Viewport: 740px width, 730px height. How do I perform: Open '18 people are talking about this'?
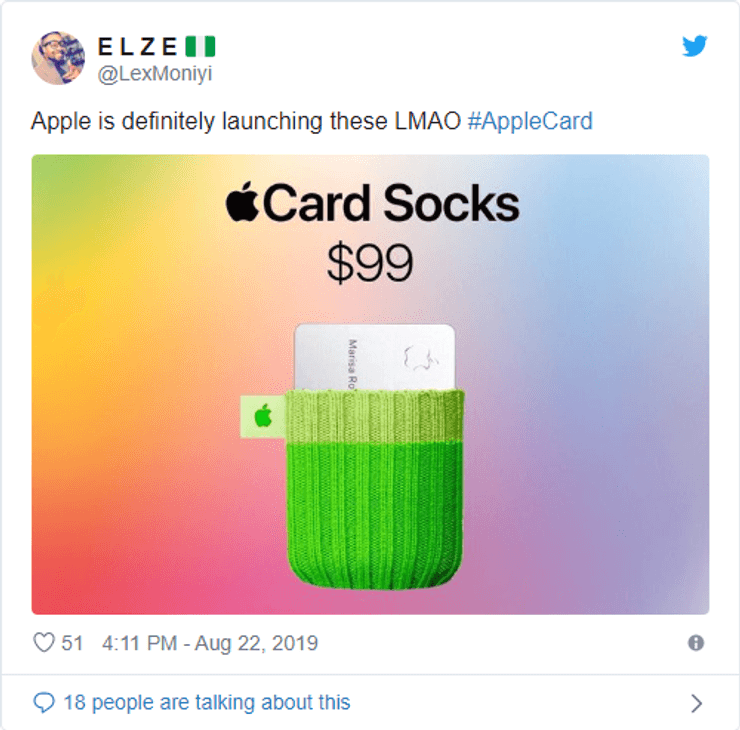coord(207,703)
